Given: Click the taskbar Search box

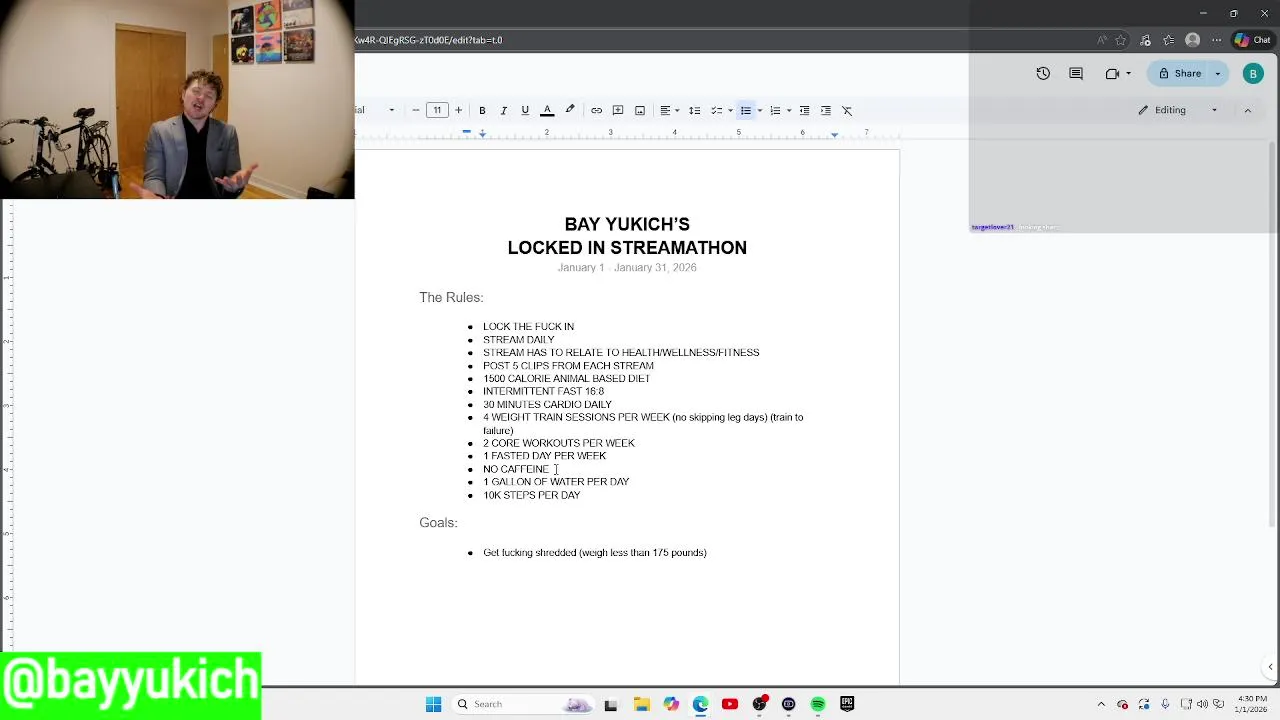Looking at the screenshot, I should point(524,704).
